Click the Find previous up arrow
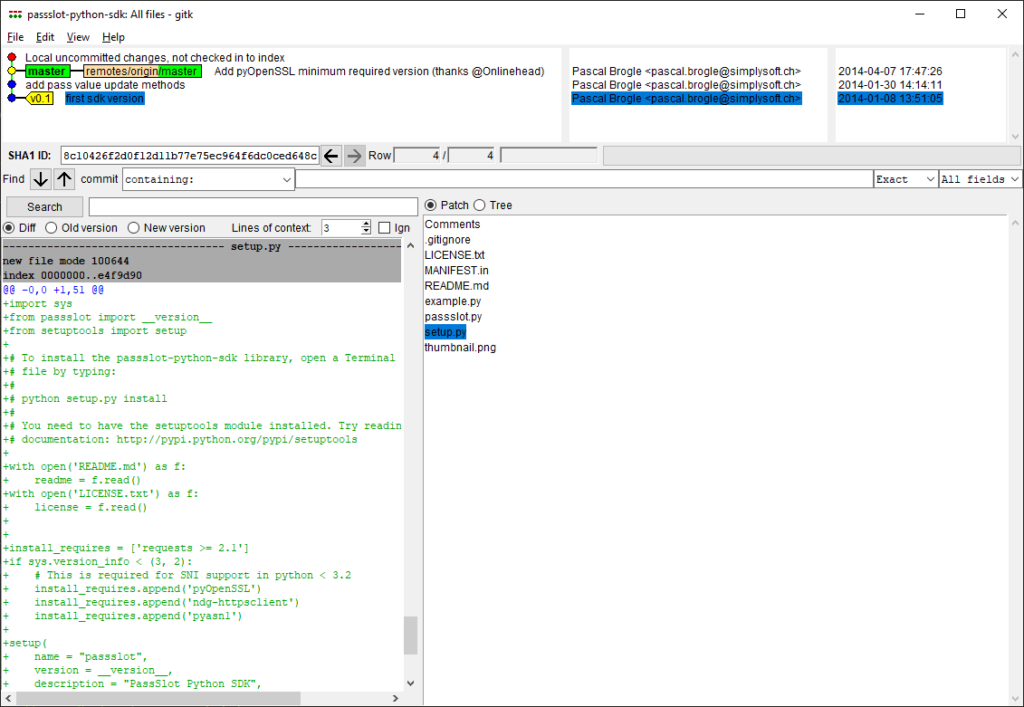 point(64,179)
